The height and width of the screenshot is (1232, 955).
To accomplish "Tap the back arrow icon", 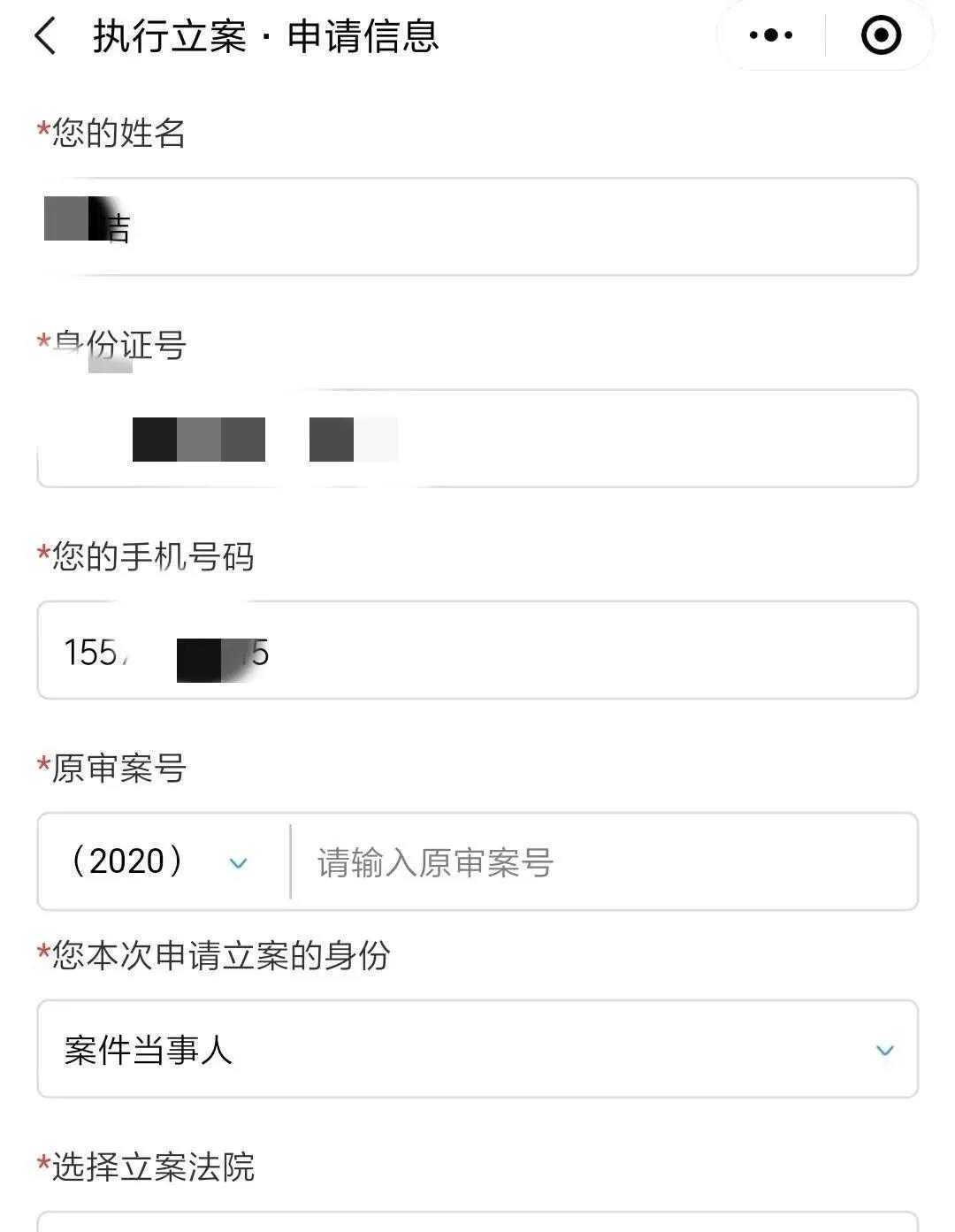I will 45,36.
